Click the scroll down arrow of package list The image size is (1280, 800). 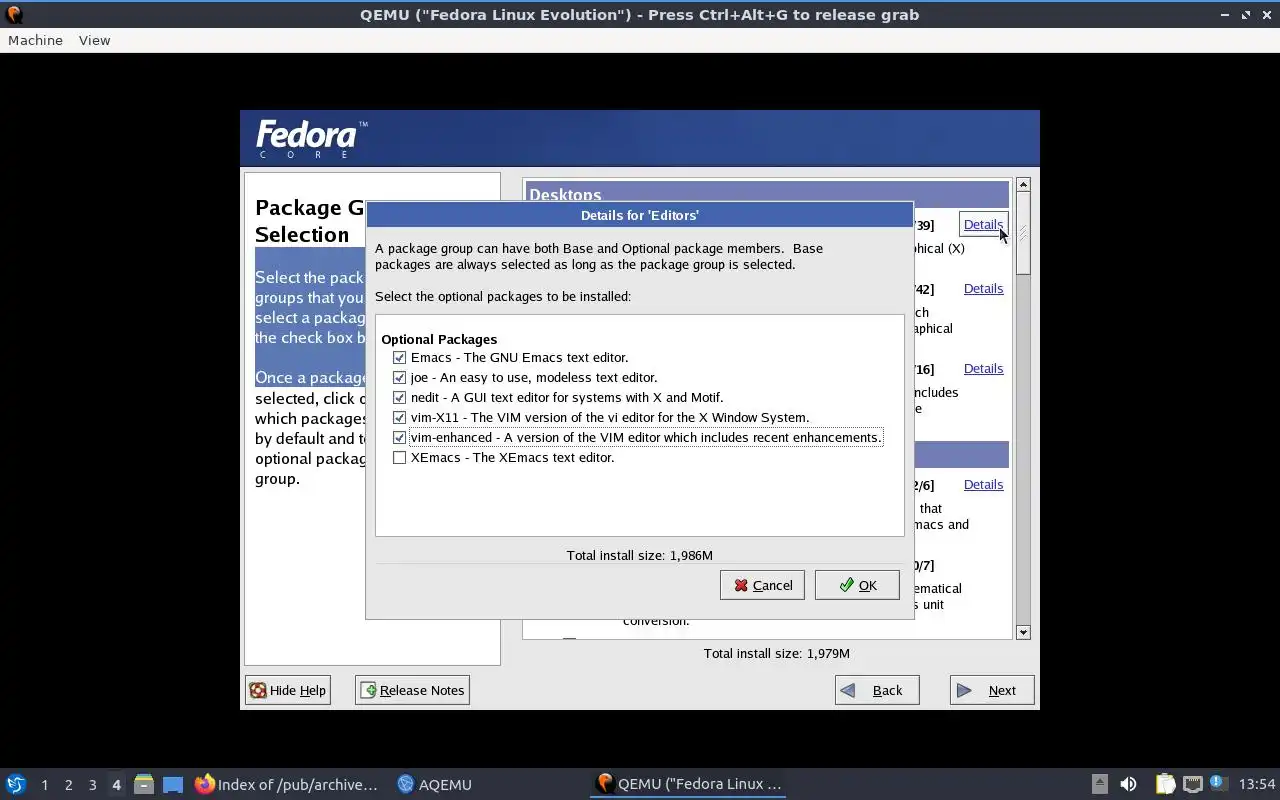pyautogui.click(x=1023, y=632)
